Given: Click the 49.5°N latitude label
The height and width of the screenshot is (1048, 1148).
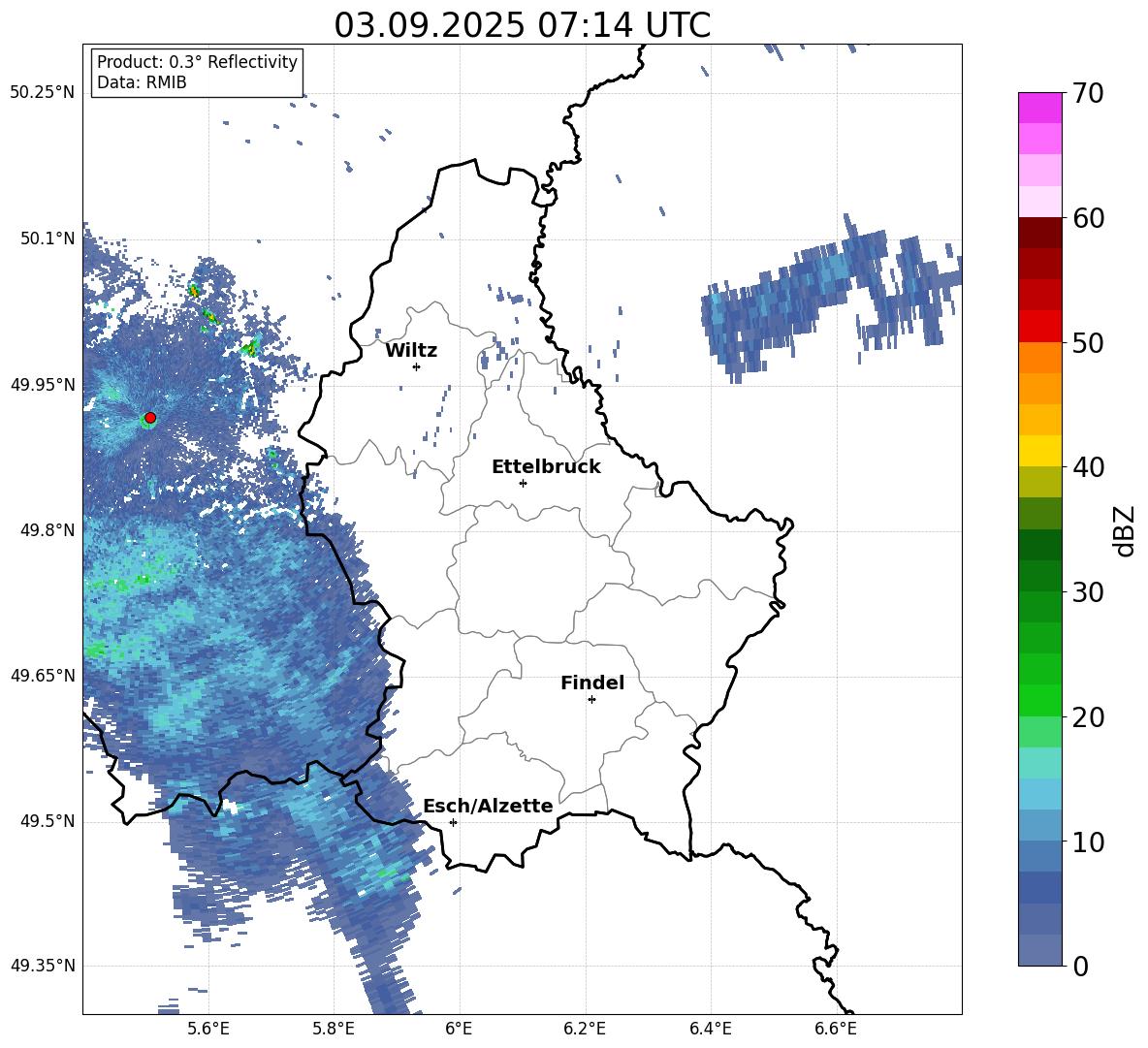Looking at the screenshot, I should click(x=48, y=820).
